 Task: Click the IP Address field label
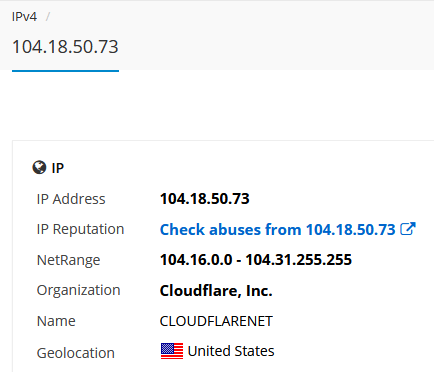point(71,199)
